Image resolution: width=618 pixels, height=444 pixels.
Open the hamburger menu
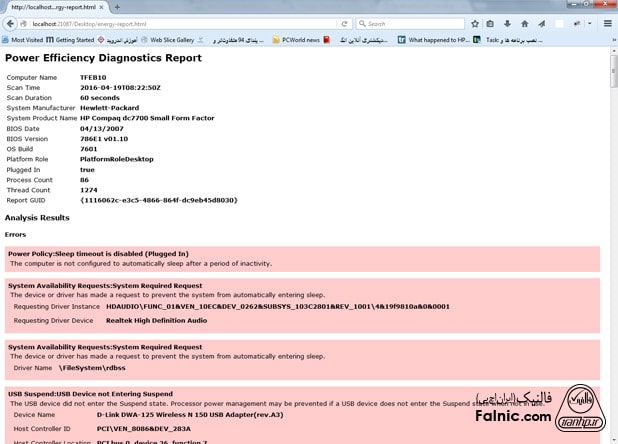(606, 23)
